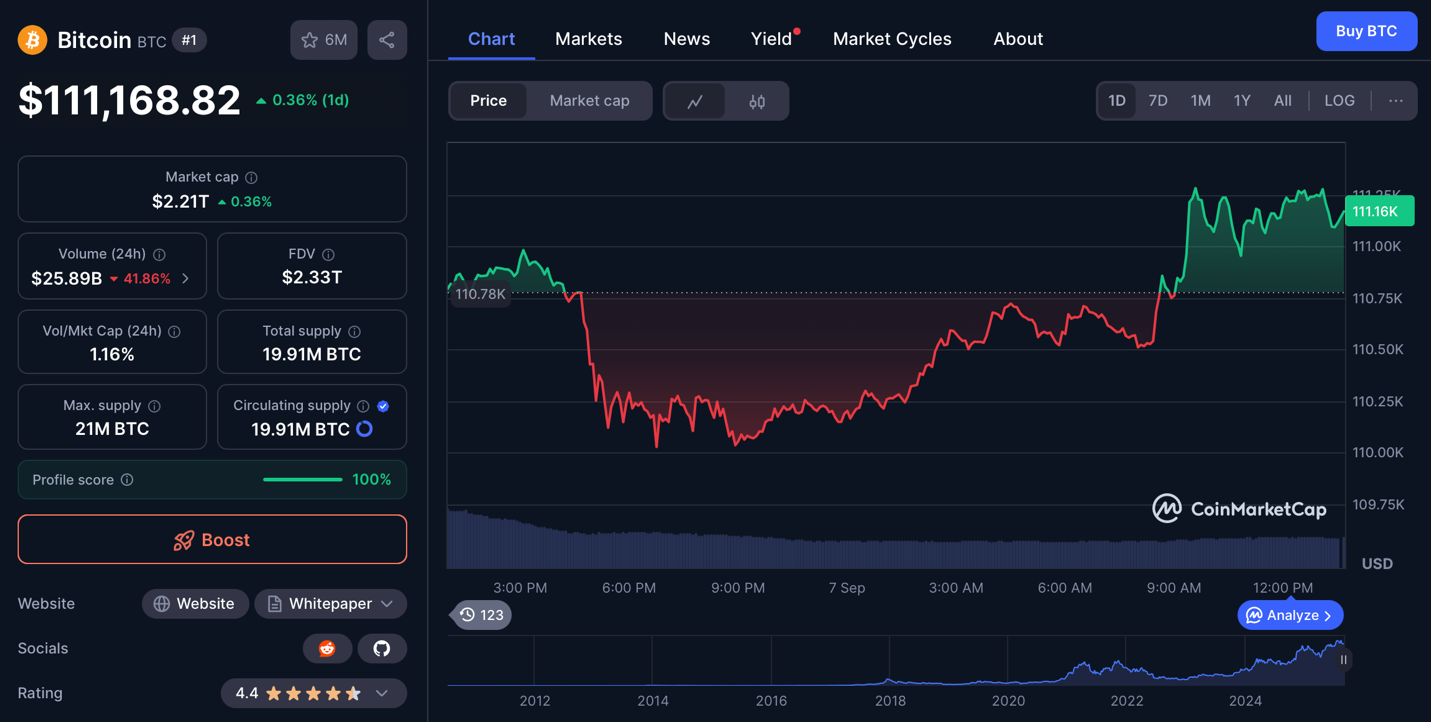This screenshot has height=722, width=1431.
Task: Click the circulating supply ring indicator
Action: [365, 429]
